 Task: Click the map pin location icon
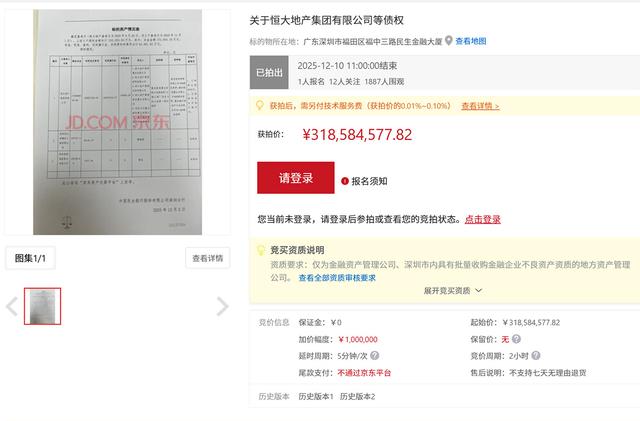[449, 40]
